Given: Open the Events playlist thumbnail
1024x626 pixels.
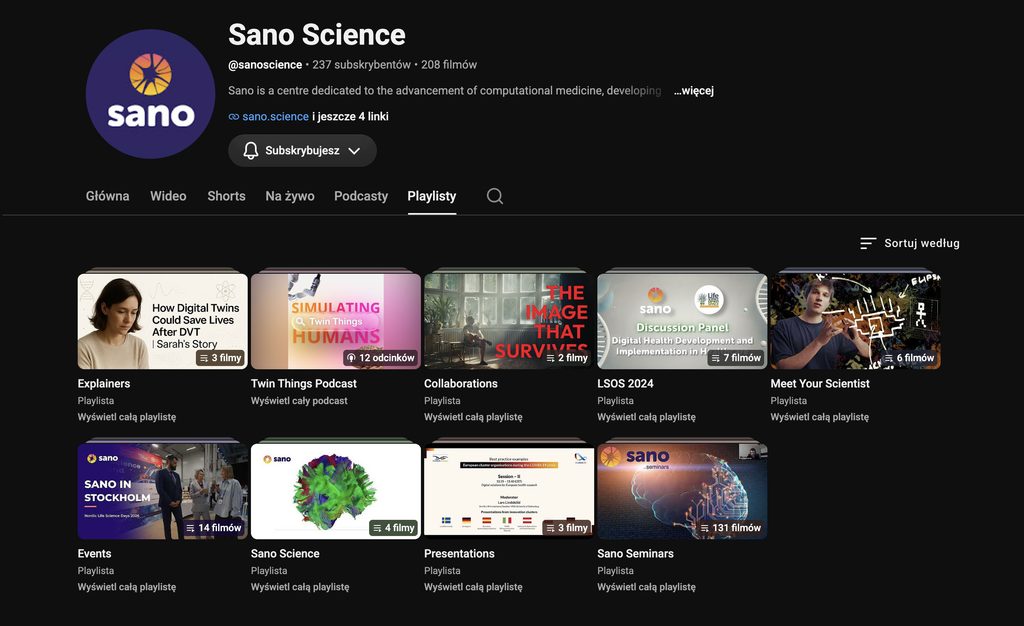Looking at the screenshot, I should [163, 491].
